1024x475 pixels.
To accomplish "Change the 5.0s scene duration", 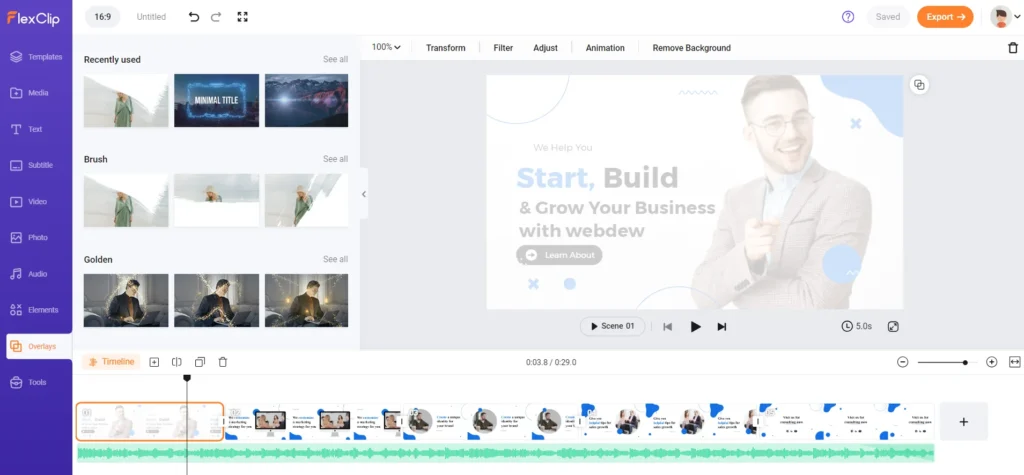I will 857,326.
